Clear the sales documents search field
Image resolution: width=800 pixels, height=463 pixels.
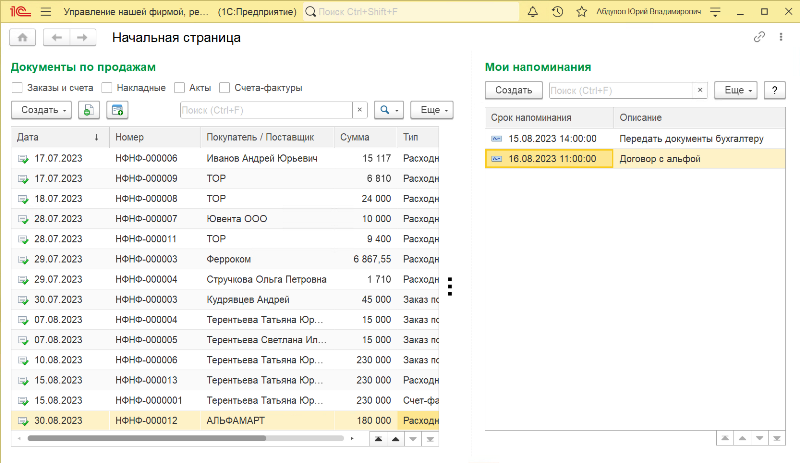coord(360,110)
